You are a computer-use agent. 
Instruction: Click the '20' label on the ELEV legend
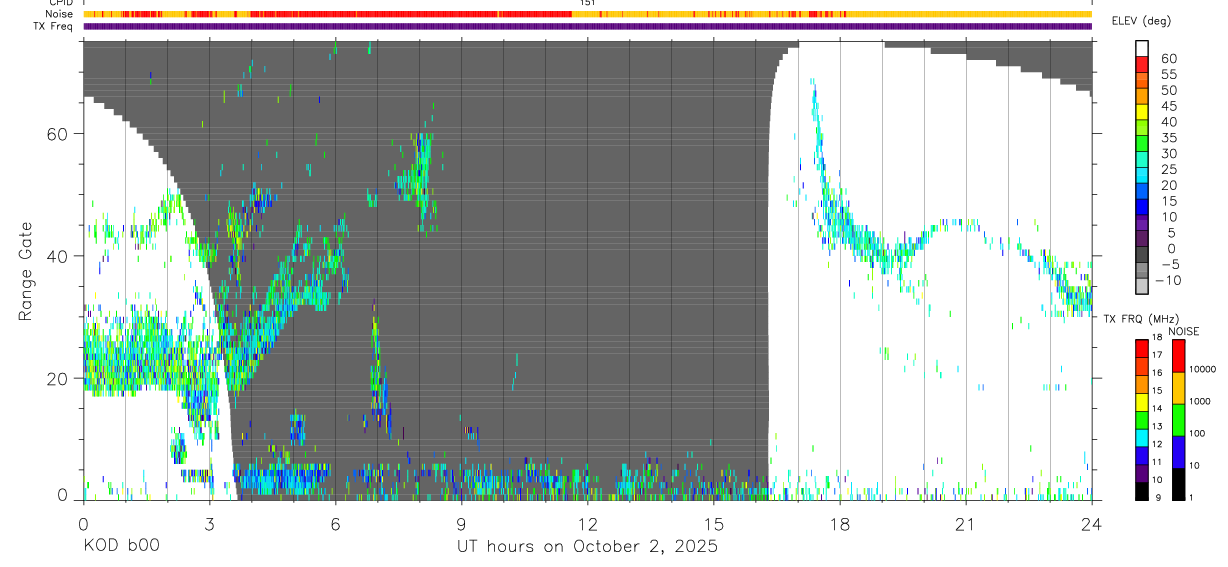(x=1168, y=185)
